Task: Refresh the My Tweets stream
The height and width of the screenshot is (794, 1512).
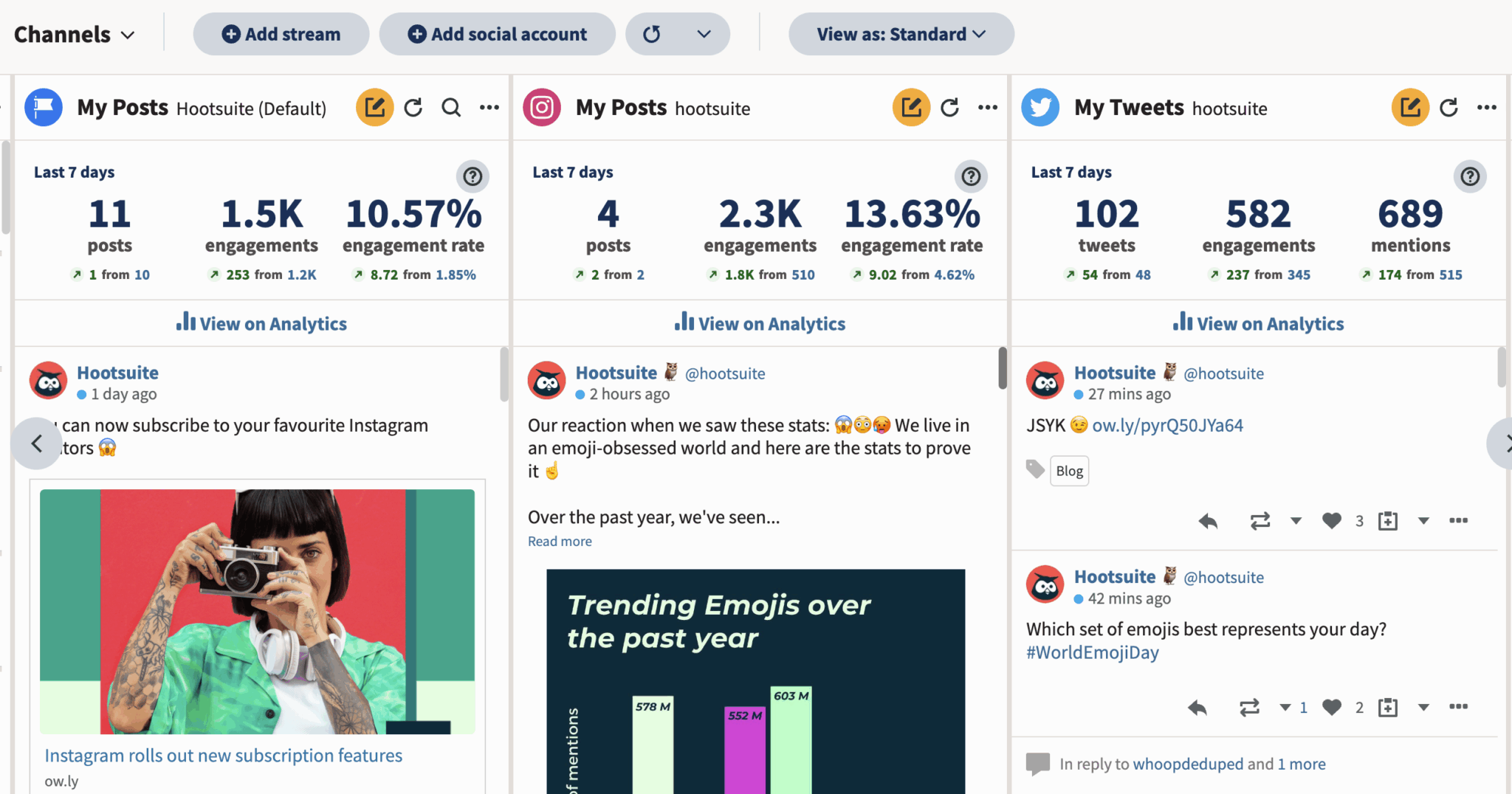Action: [x=1449, y=107]
